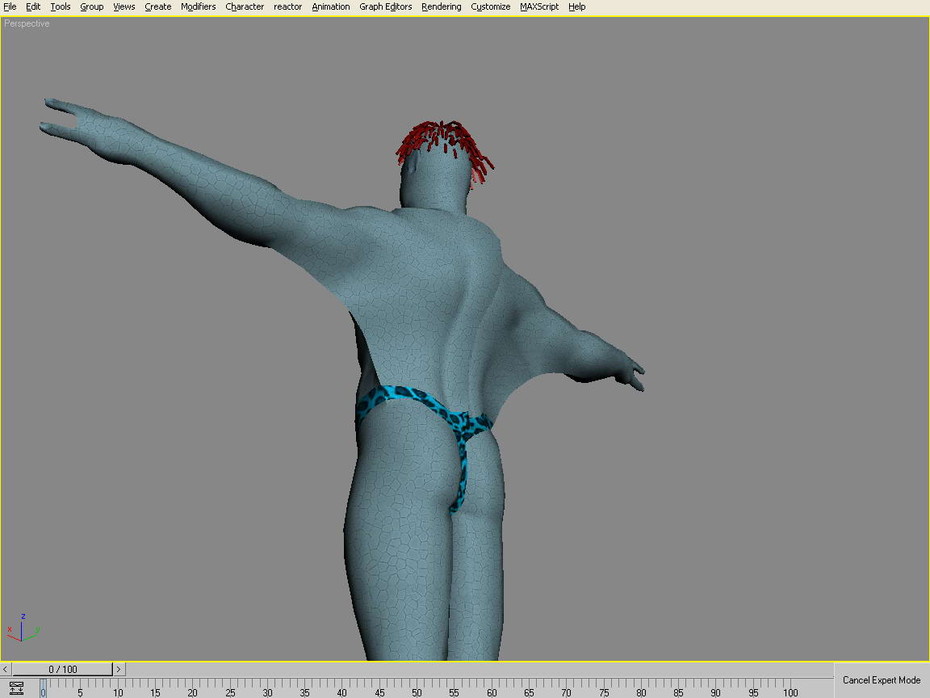Open the MAXScript menu

pyautogui.click(x=539, y=7)
